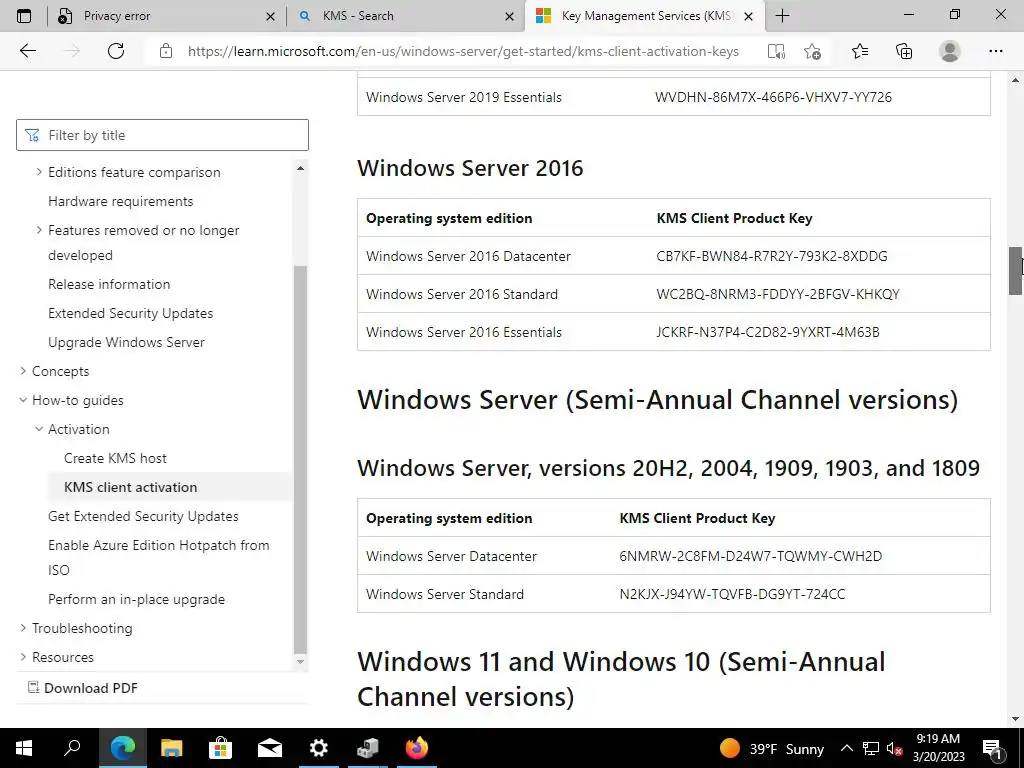Add this page to favorites
The image size is (1024, 768).
coord(812,51)
